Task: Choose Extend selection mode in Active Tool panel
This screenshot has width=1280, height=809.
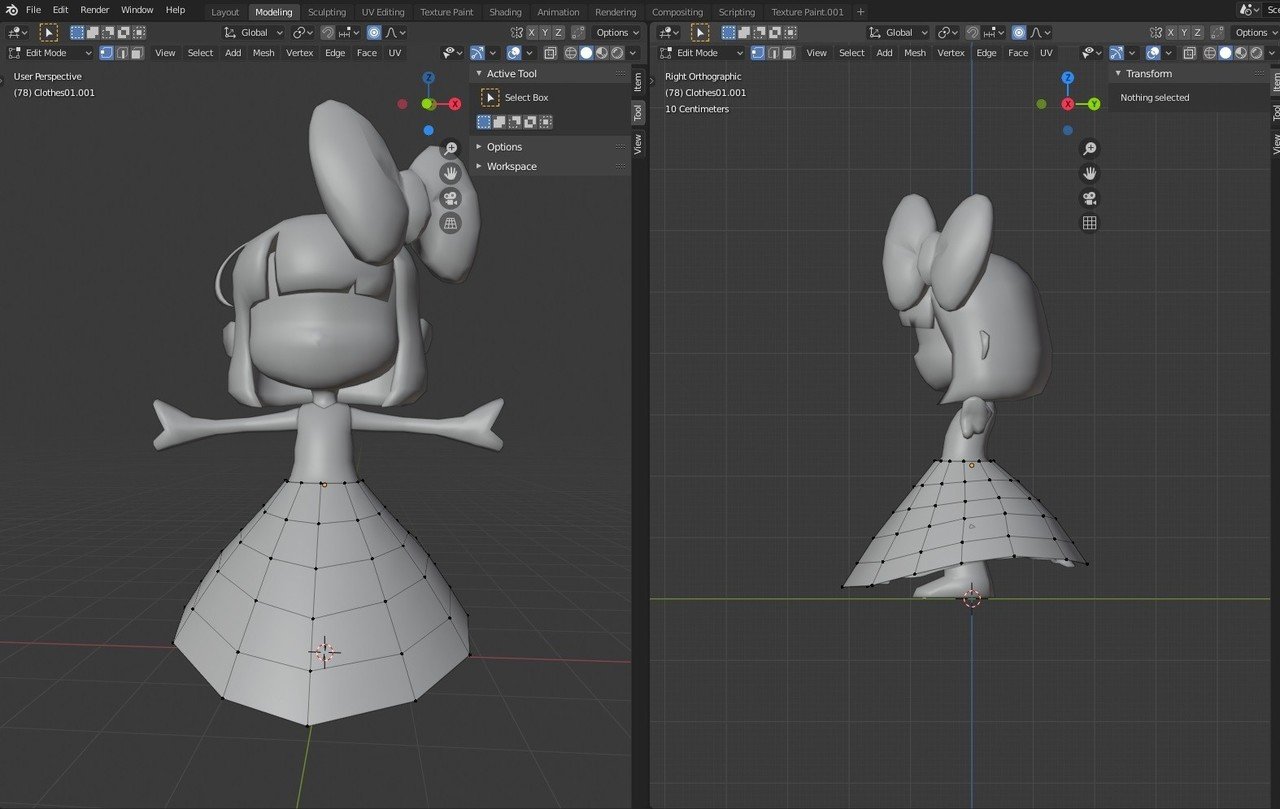Action: coord(499,122)
